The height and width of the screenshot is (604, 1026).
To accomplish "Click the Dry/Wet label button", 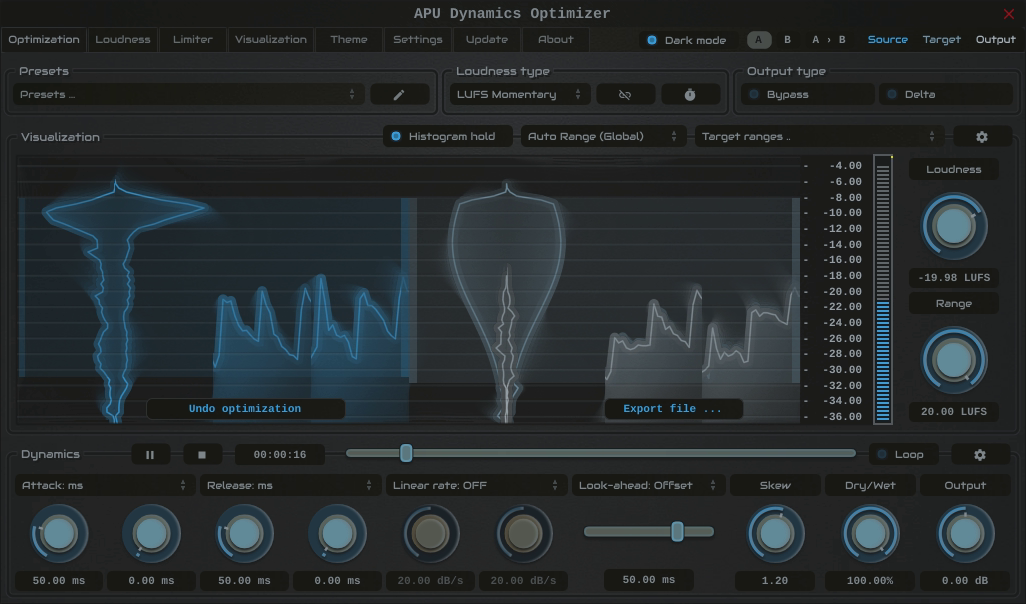I will point(870,486).
